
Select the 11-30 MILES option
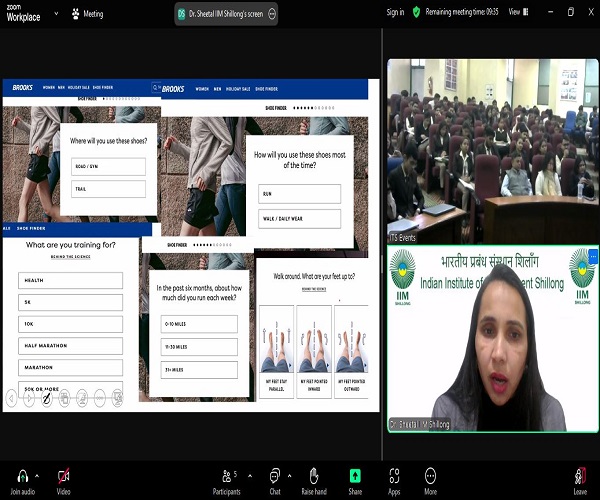tap(199, 347)
